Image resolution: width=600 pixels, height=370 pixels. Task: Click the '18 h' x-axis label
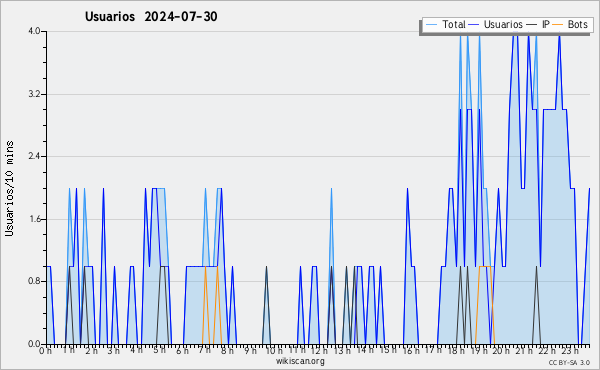click(456, 350)
